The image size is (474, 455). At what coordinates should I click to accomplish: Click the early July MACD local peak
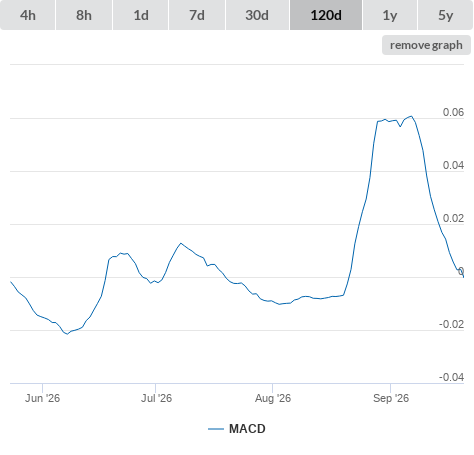point(181,243)
